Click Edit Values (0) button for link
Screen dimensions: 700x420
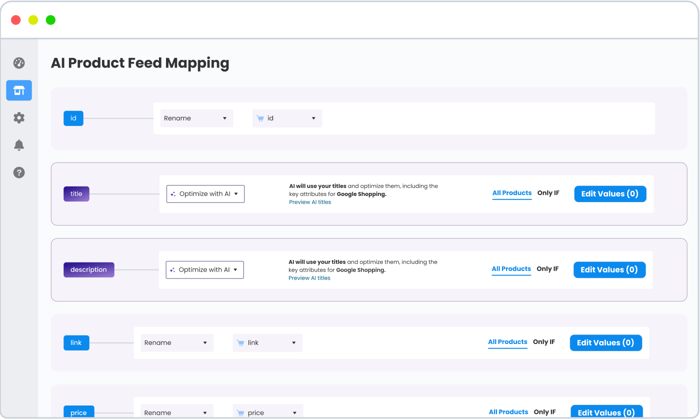point(605,343)
